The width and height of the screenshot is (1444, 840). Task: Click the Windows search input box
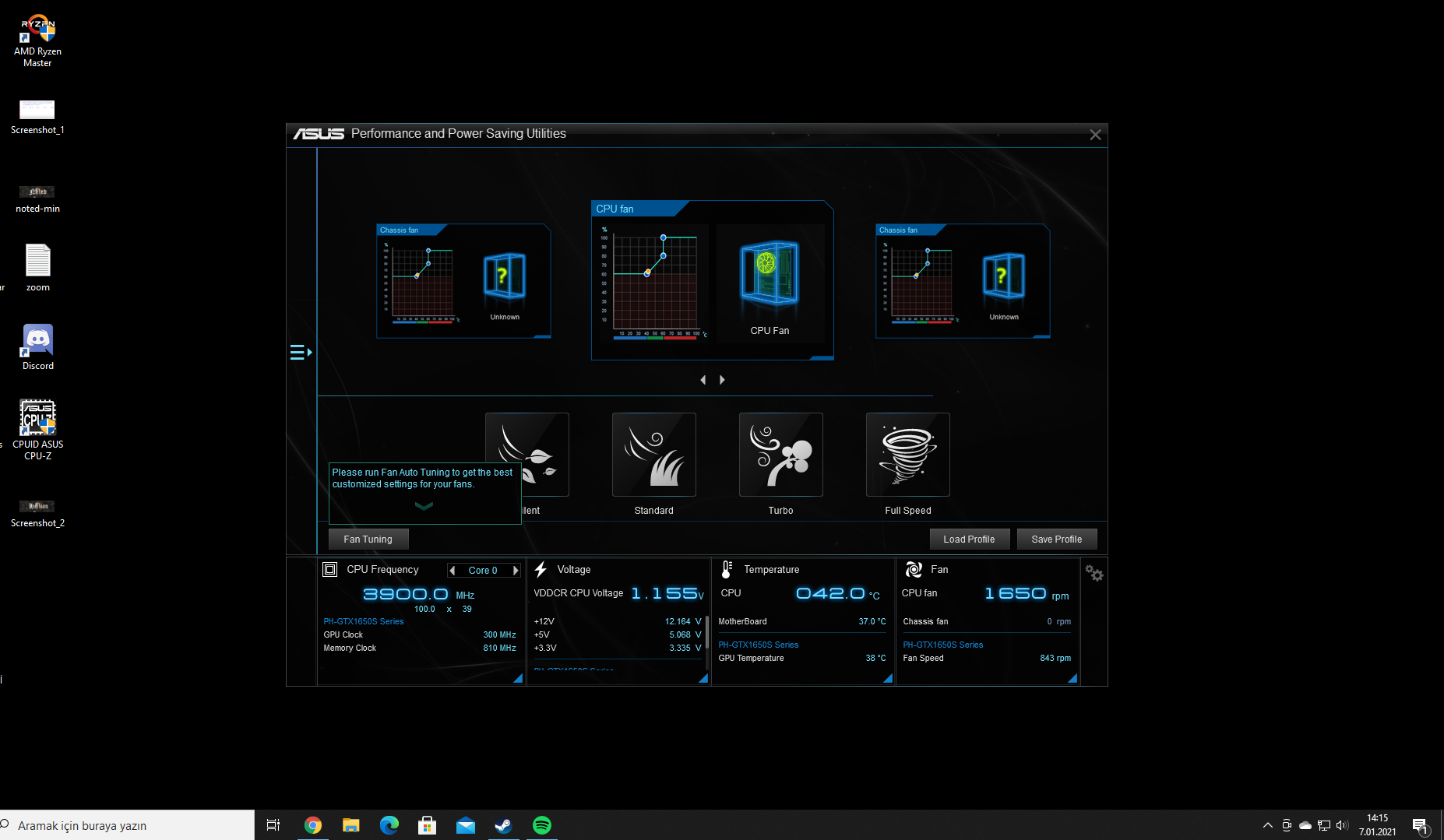pyautogui.click(x=127, y=825)
